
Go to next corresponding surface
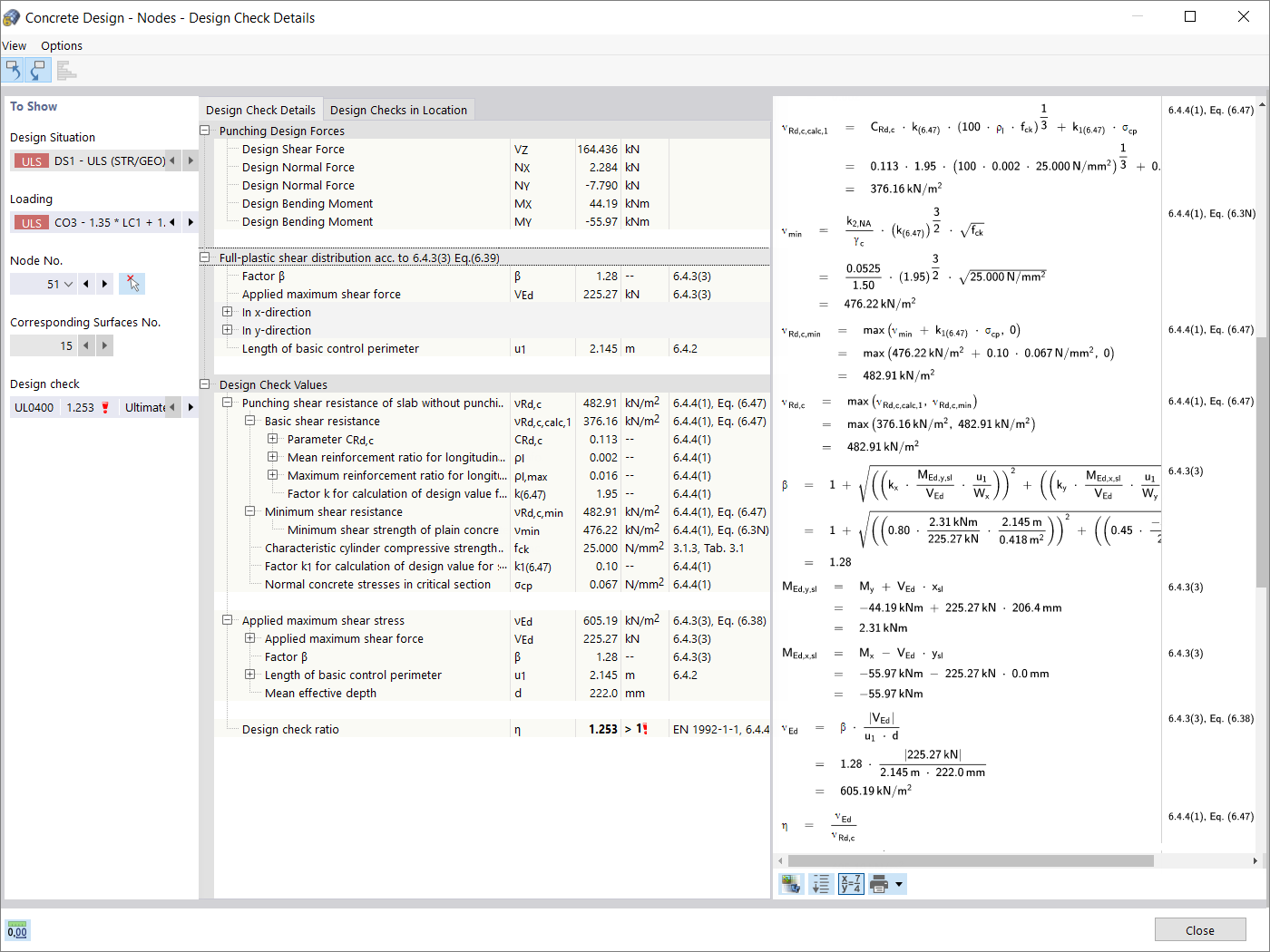pyautogui.click(x=105, y=345)
